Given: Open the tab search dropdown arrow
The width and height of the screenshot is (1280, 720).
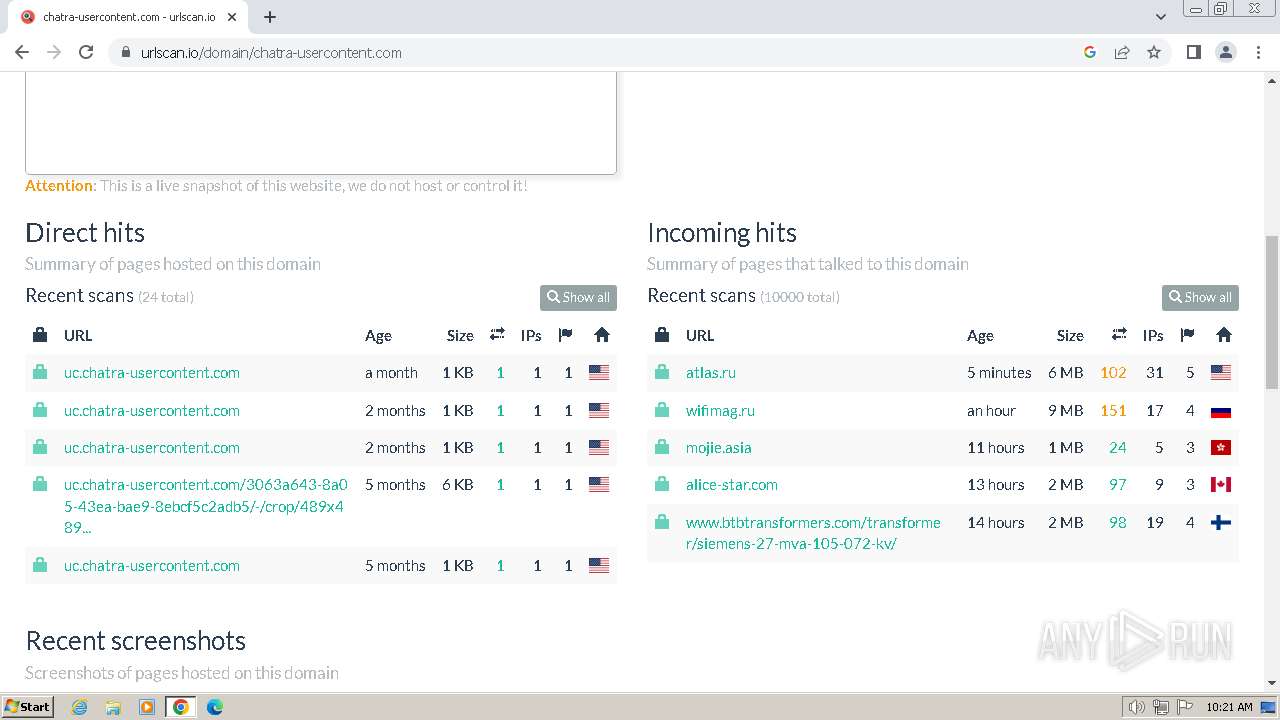Looking at the screenshot, I should 1161,17.
